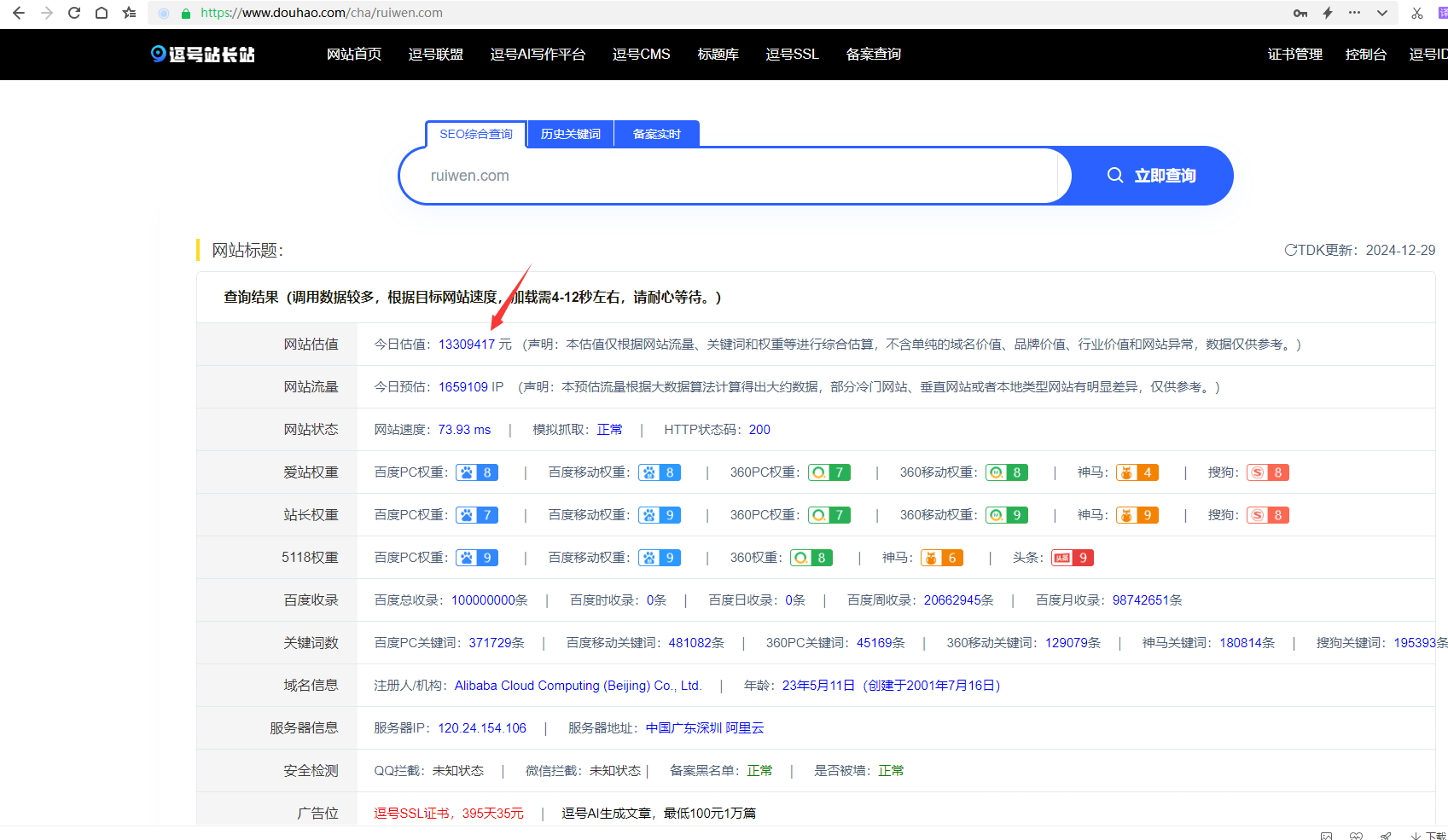
Task: Click 5118权重 360权重 badge 8
Action: click(811, 557)
